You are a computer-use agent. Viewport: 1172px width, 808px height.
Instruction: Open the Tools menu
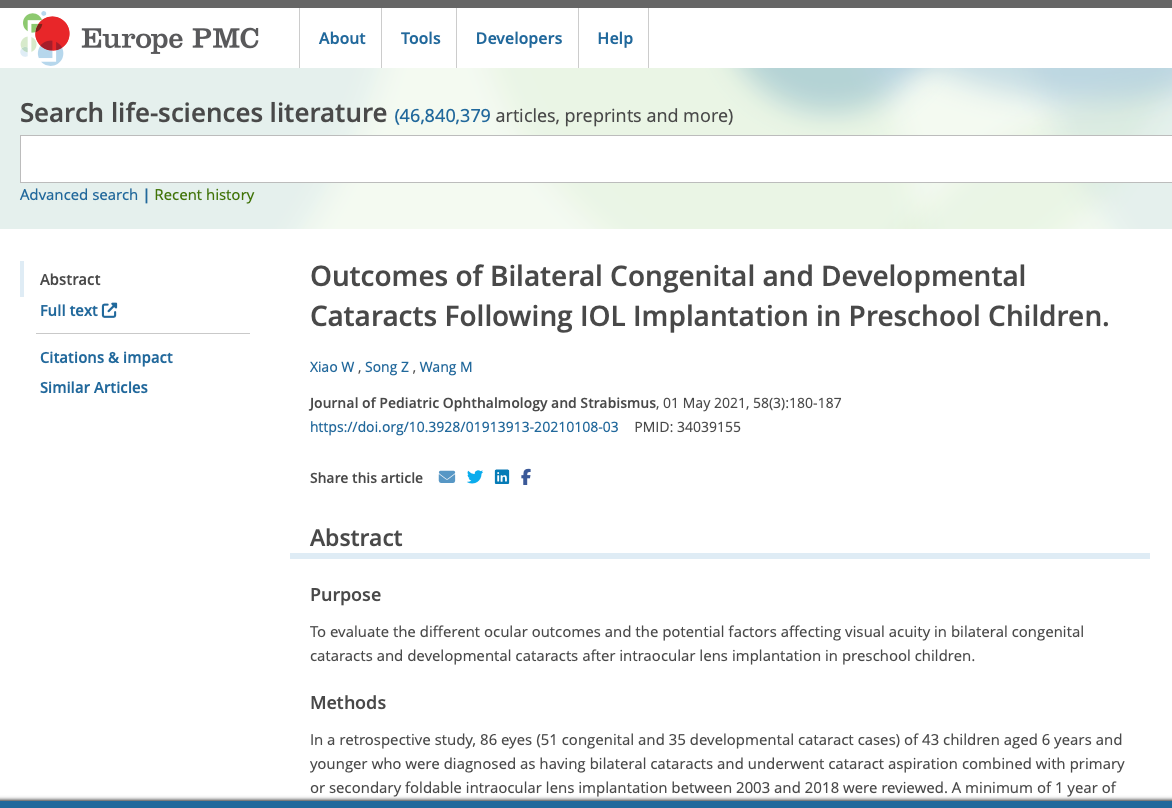[420, 38]
